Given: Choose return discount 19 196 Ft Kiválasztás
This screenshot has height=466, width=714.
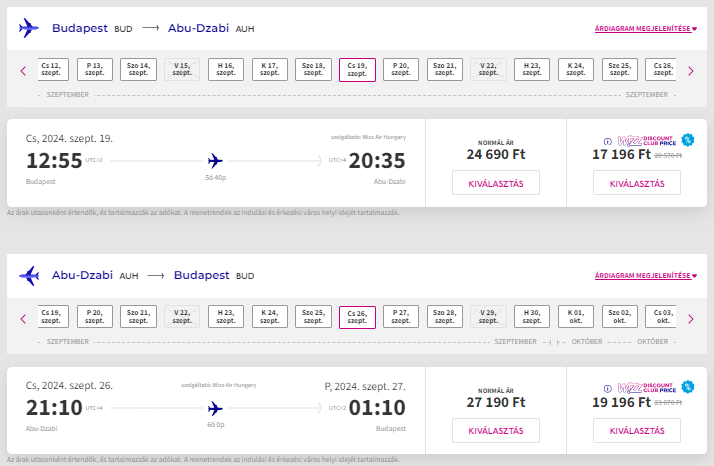Looking at the screenshot, I should click(636, 430).
